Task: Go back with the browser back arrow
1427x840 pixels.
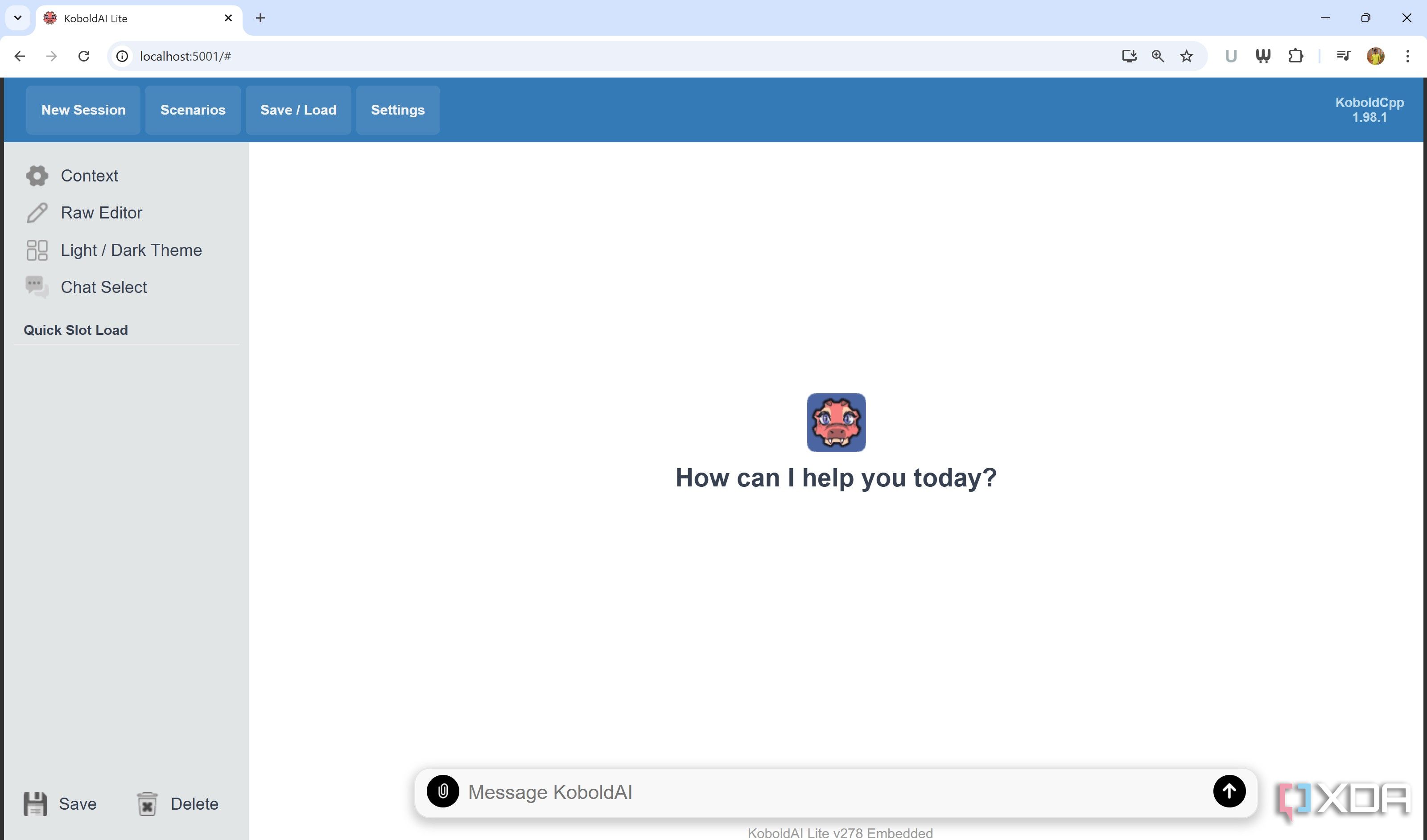Action: tap(20, 56)
